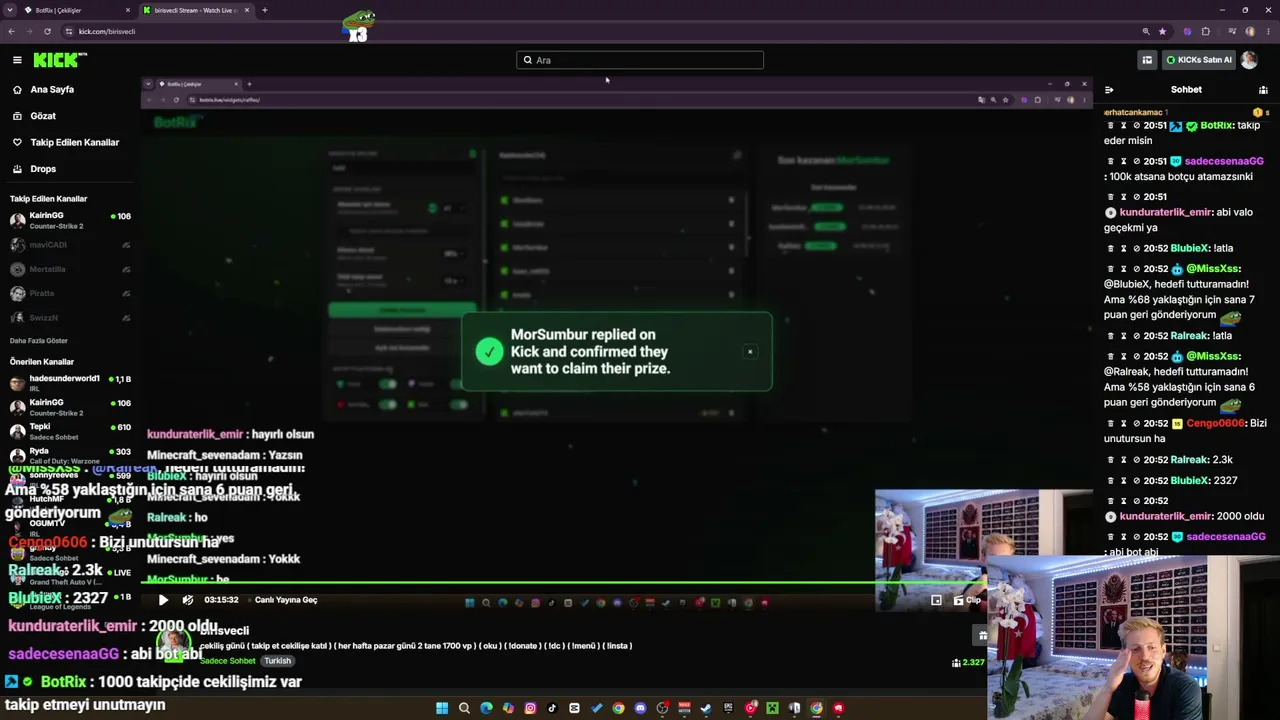Viewport: 1280px width, 720px height.
Task: Click the KICKs Satın Al button
Action: click(x=1198, y=60)
